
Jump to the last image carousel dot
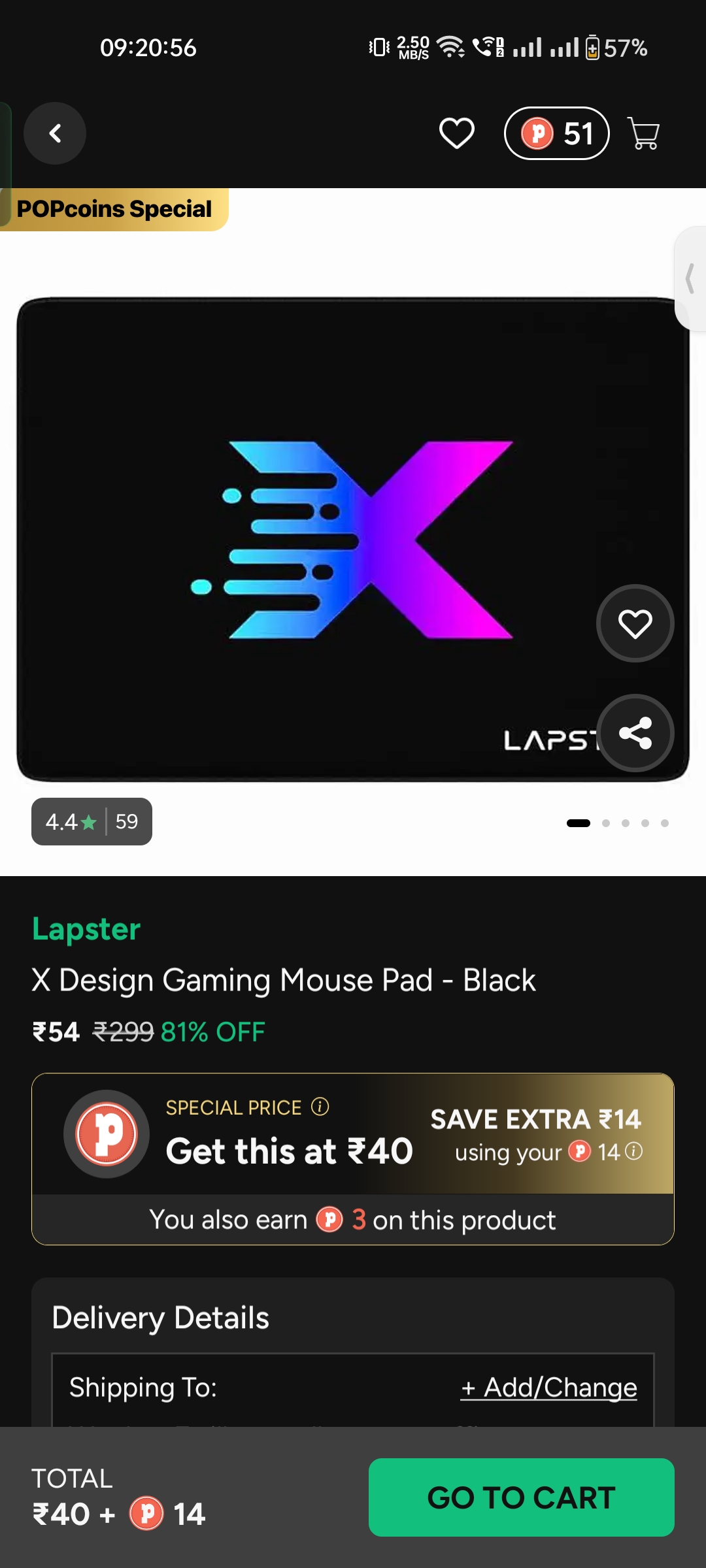665,823
